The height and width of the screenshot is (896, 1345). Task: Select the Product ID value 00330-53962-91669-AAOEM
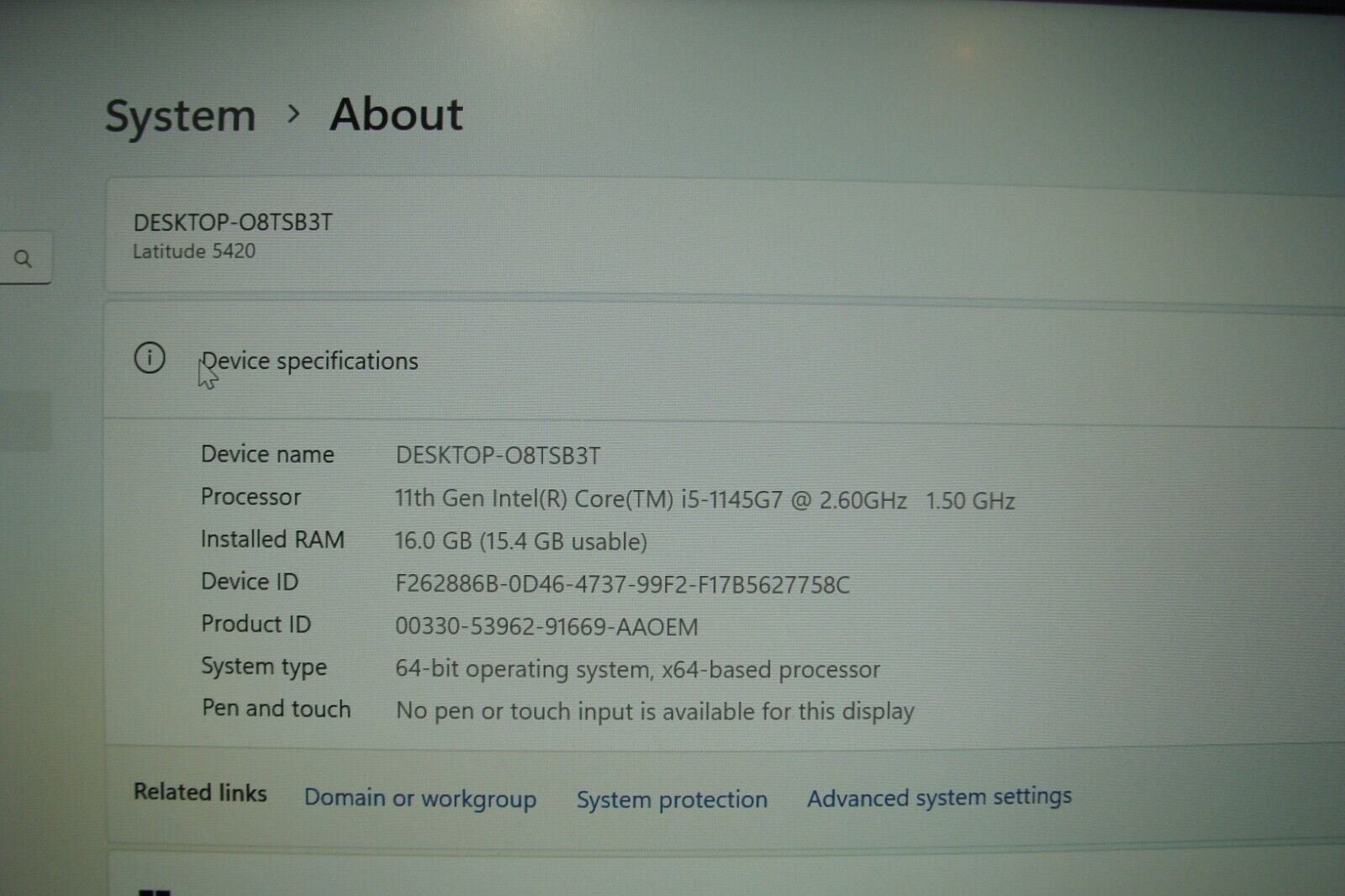pyautogui.click(x=546, y=627)
